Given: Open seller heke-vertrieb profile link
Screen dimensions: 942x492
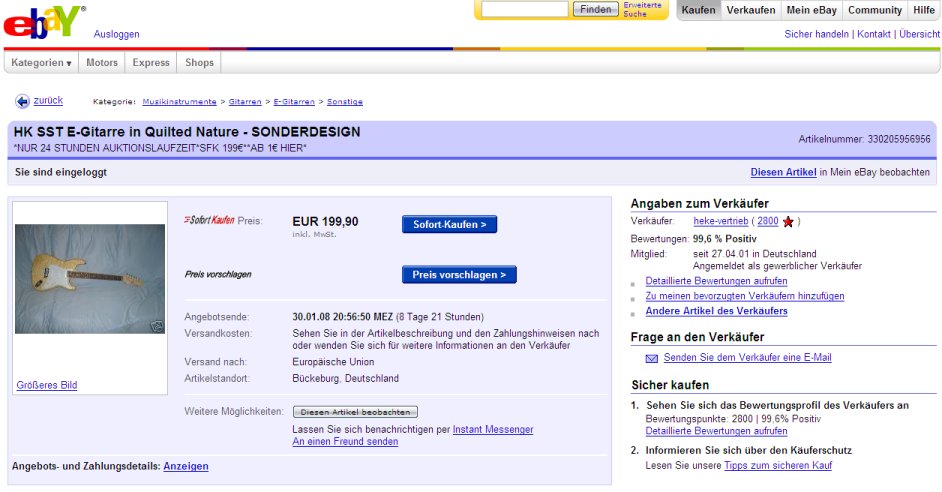Looking at the screenshot, I should pos(720,221).
